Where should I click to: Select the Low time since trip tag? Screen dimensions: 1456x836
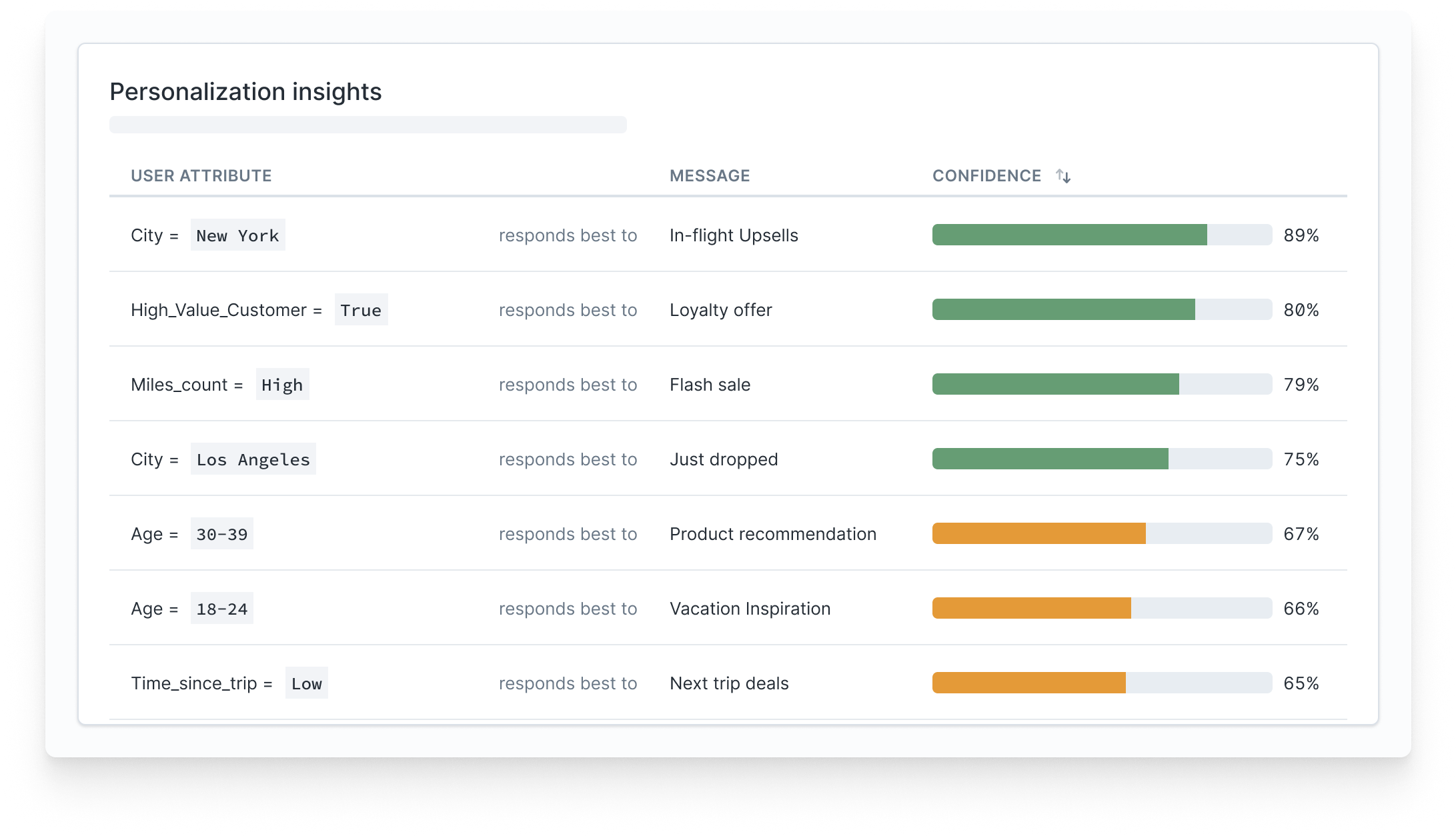coord(306,683)
